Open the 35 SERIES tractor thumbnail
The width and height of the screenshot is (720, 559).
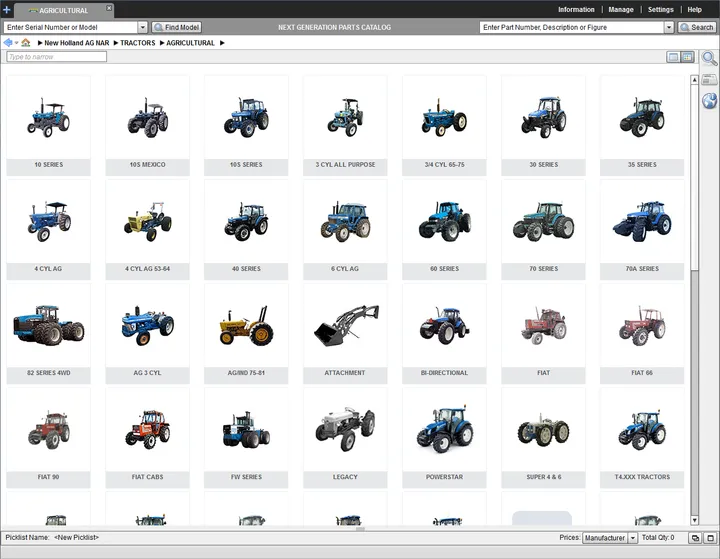642,125
